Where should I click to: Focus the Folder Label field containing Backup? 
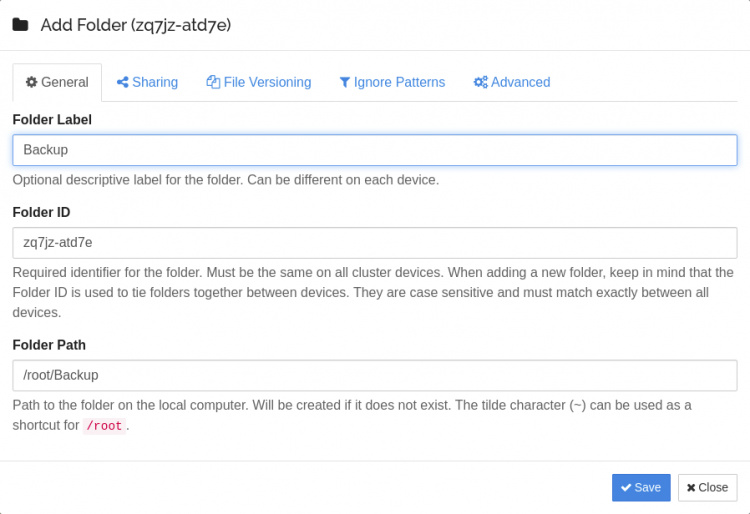(375, 150)
